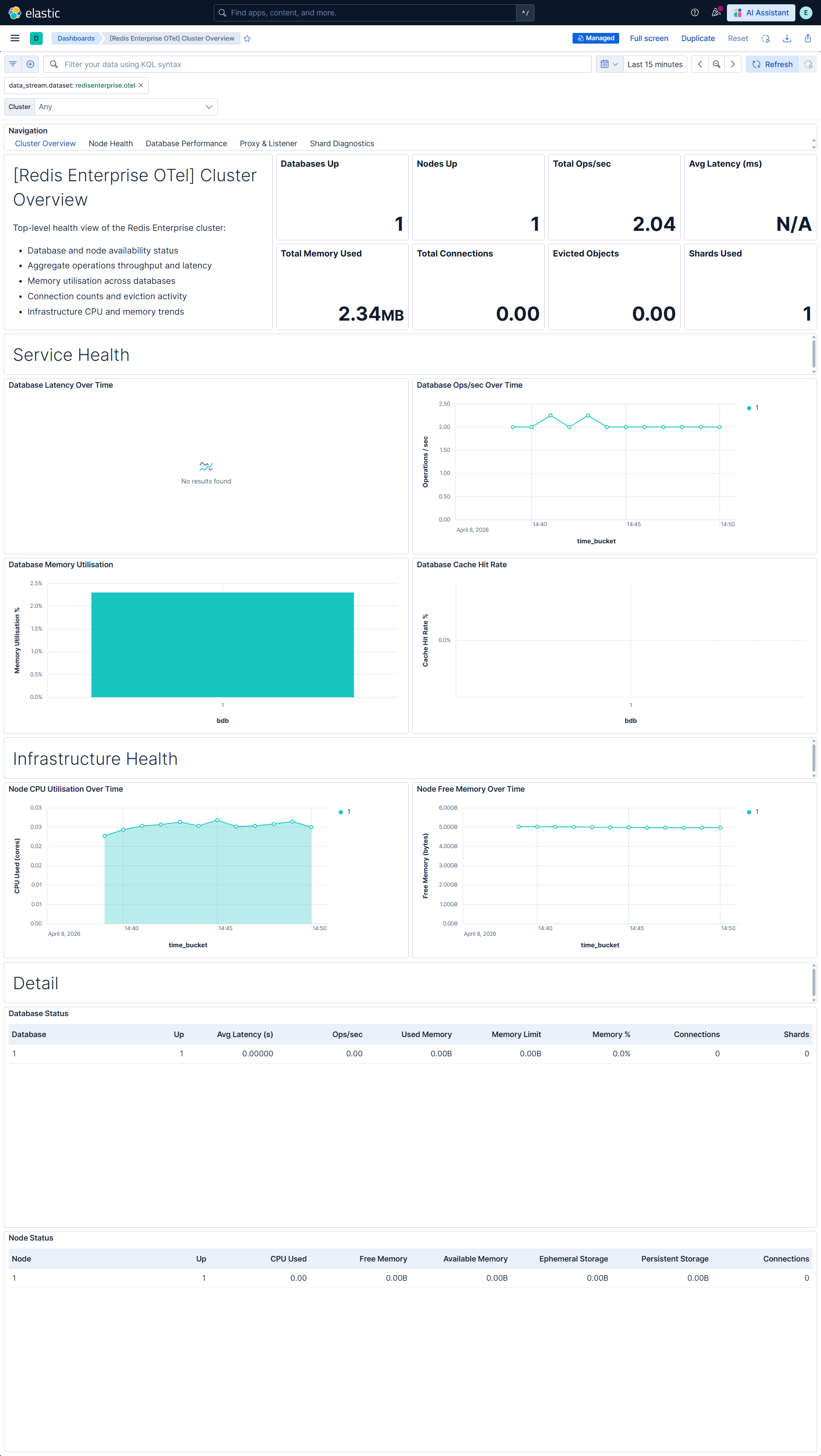Duplicate the dashboard
The height and width of the screenshot is (1456, 821).
[x=698, y=38]
